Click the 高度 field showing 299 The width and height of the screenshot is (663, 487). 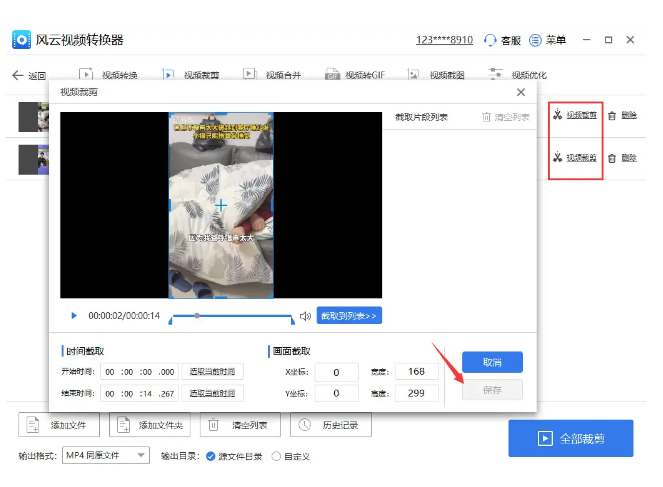pos(416,393)
